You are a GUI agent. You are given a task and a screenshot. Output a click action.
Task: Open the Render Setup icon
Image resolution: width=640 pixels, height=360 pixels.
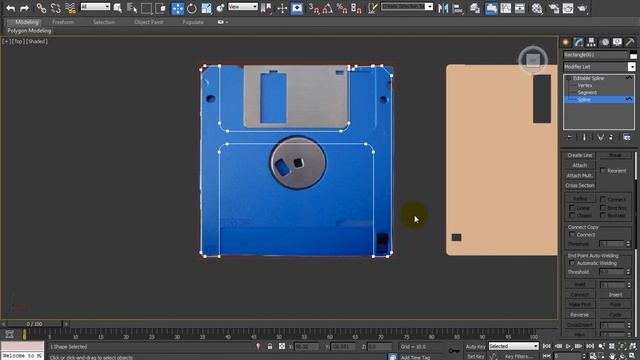point(553,8)
